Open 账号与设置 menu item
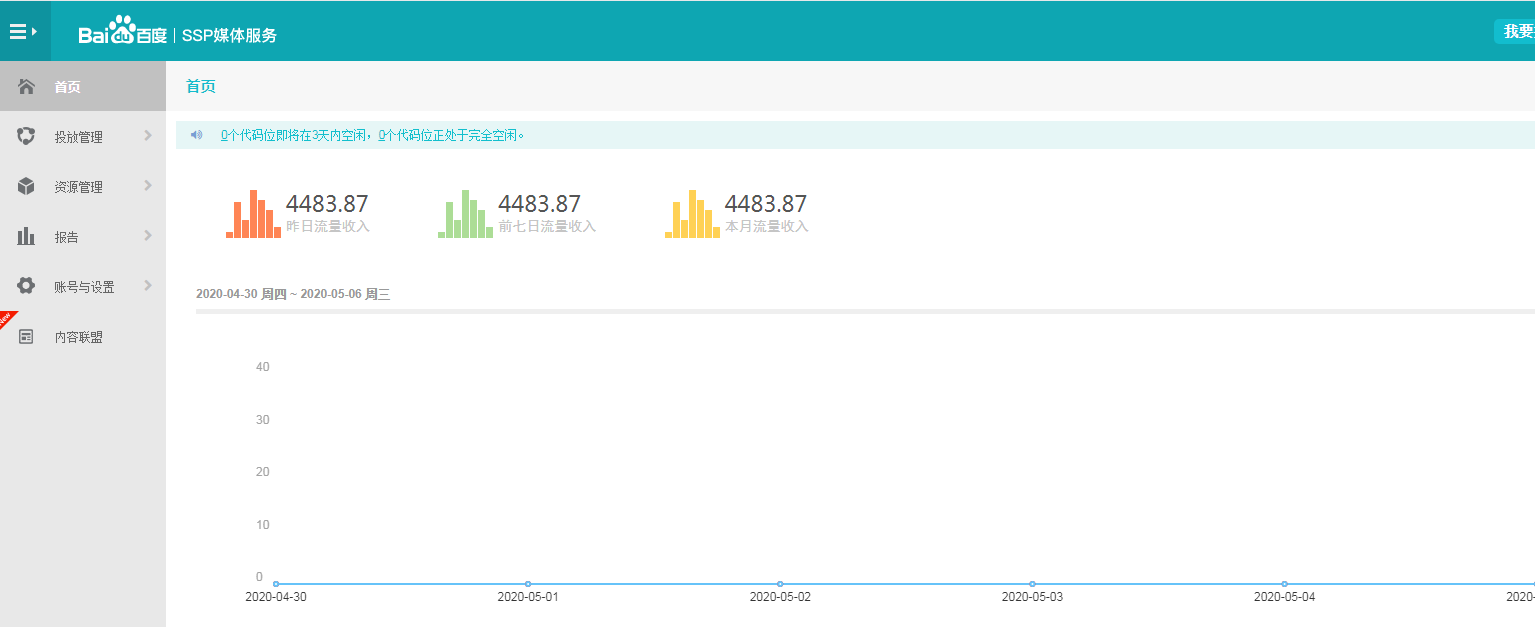This screenshot has height=627, width=1535. [x=83, y=286]
